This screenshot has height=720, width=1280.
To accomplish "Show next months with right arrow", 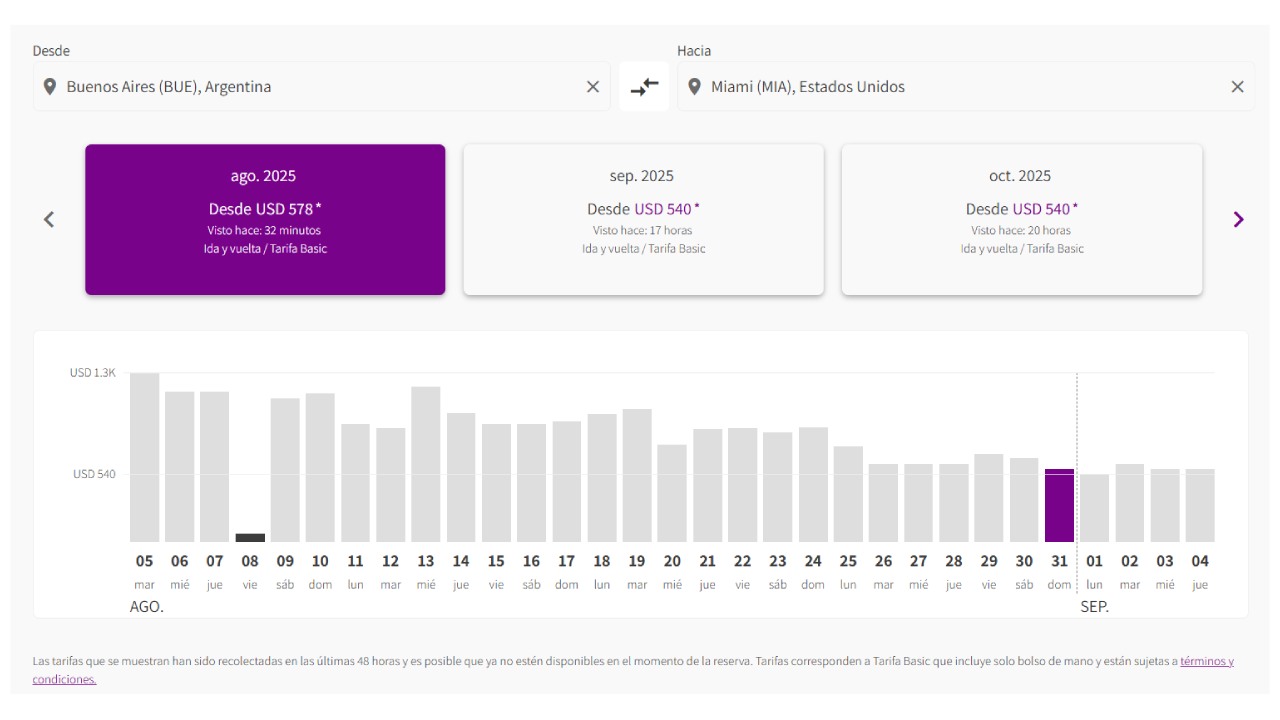I will [x=1238, y=219].
